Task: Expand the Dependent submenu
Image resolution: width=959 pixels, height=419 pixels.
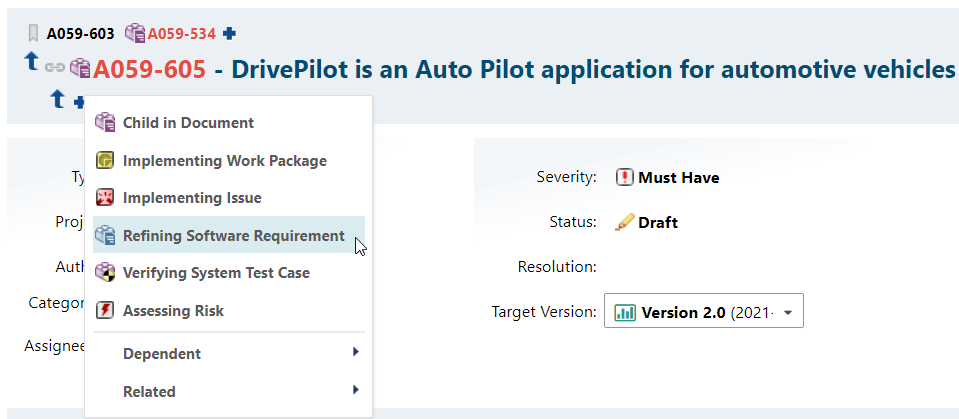Action: [x=229, y=354]
